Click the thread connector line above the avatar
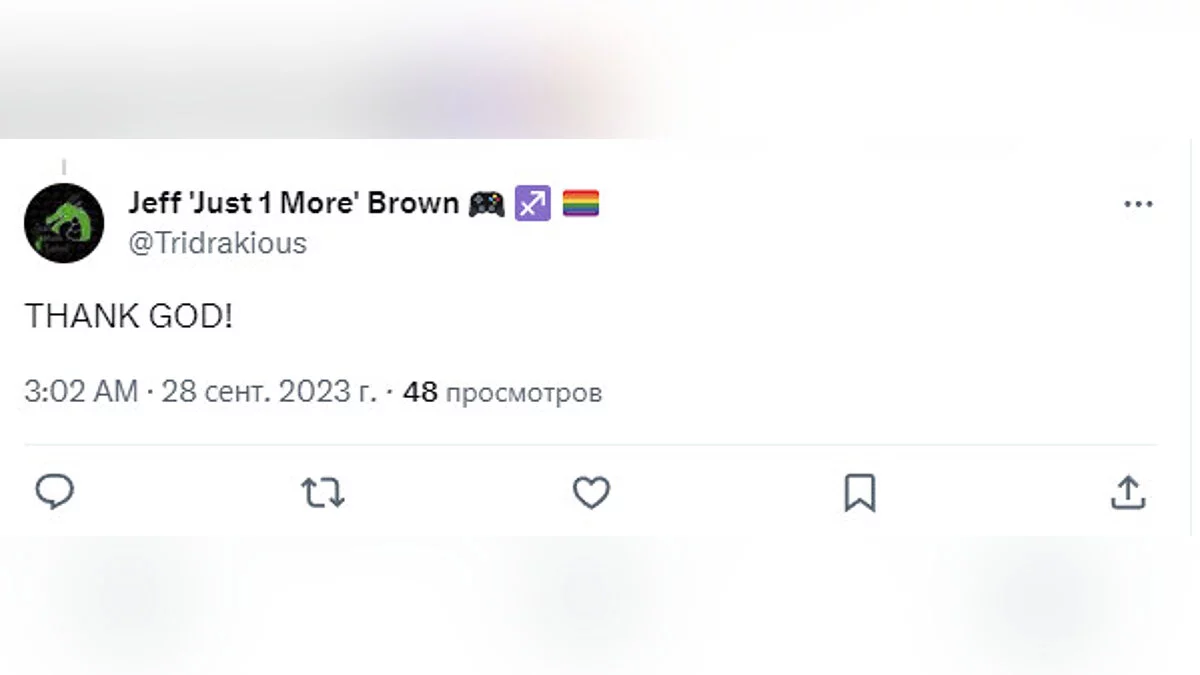1200x675 pixels. tap(64, 168)
